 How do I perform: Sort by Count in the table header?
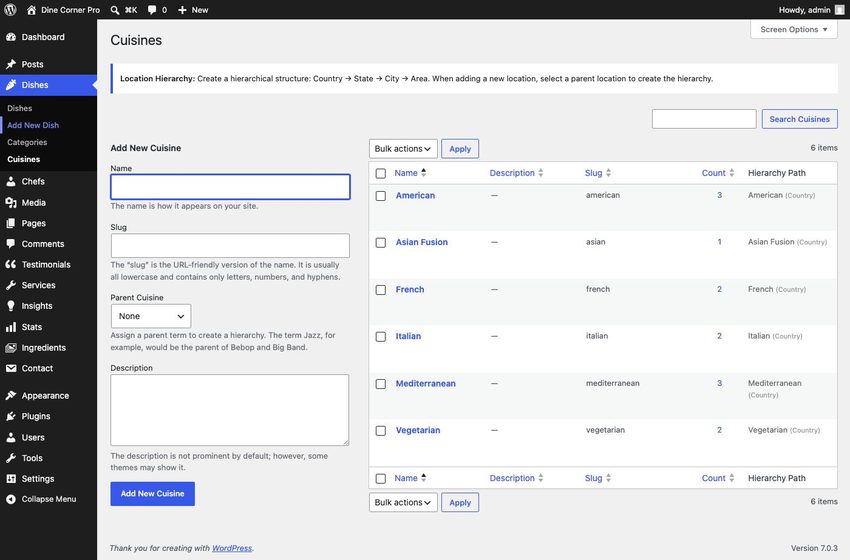point(718,173)
